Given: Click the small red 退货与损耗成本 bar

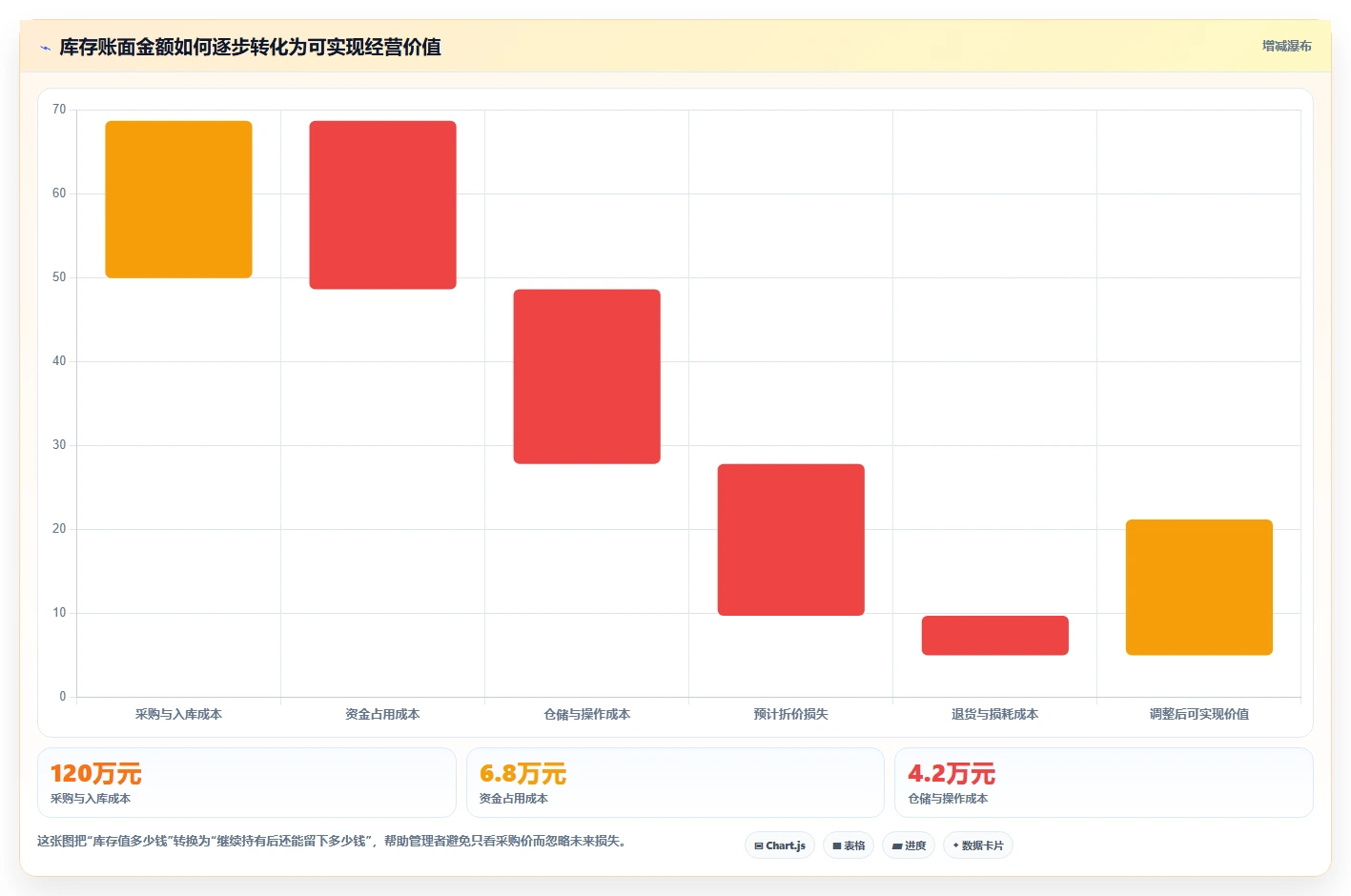Looking at the screenshot, I should tap(994, 635).
